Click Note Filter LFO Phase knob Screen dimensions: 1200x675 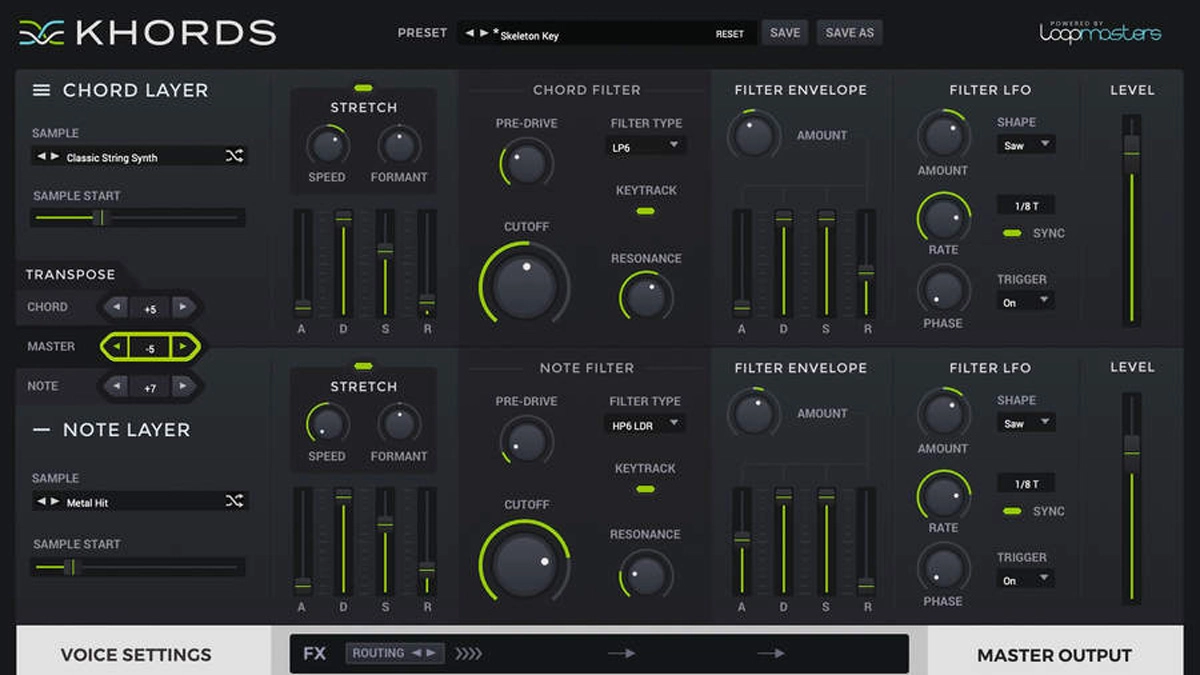tap(943, 568)
